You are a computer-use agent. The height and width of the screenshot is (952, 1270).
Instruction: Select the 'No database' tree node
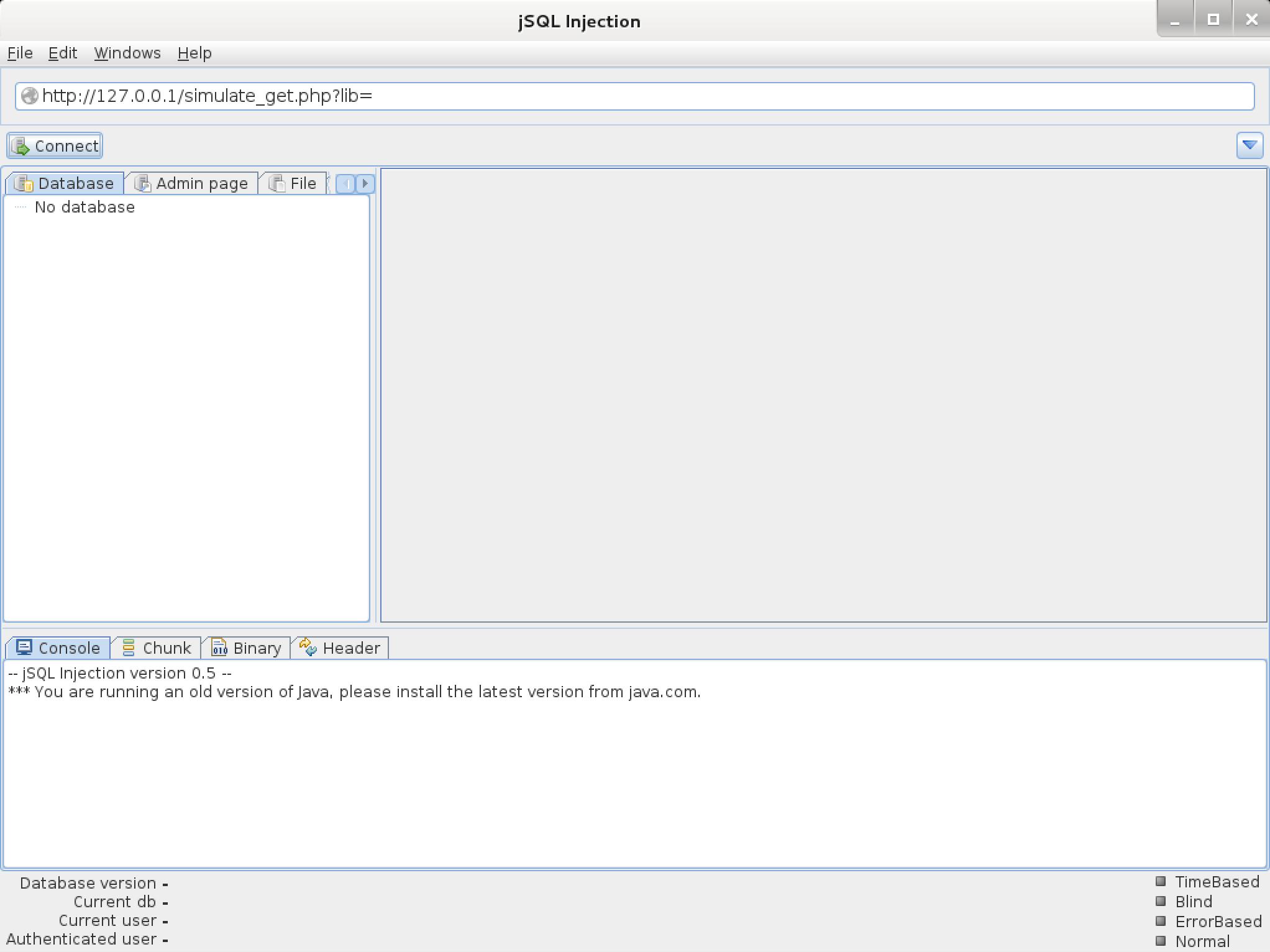(x=85, y=207)
